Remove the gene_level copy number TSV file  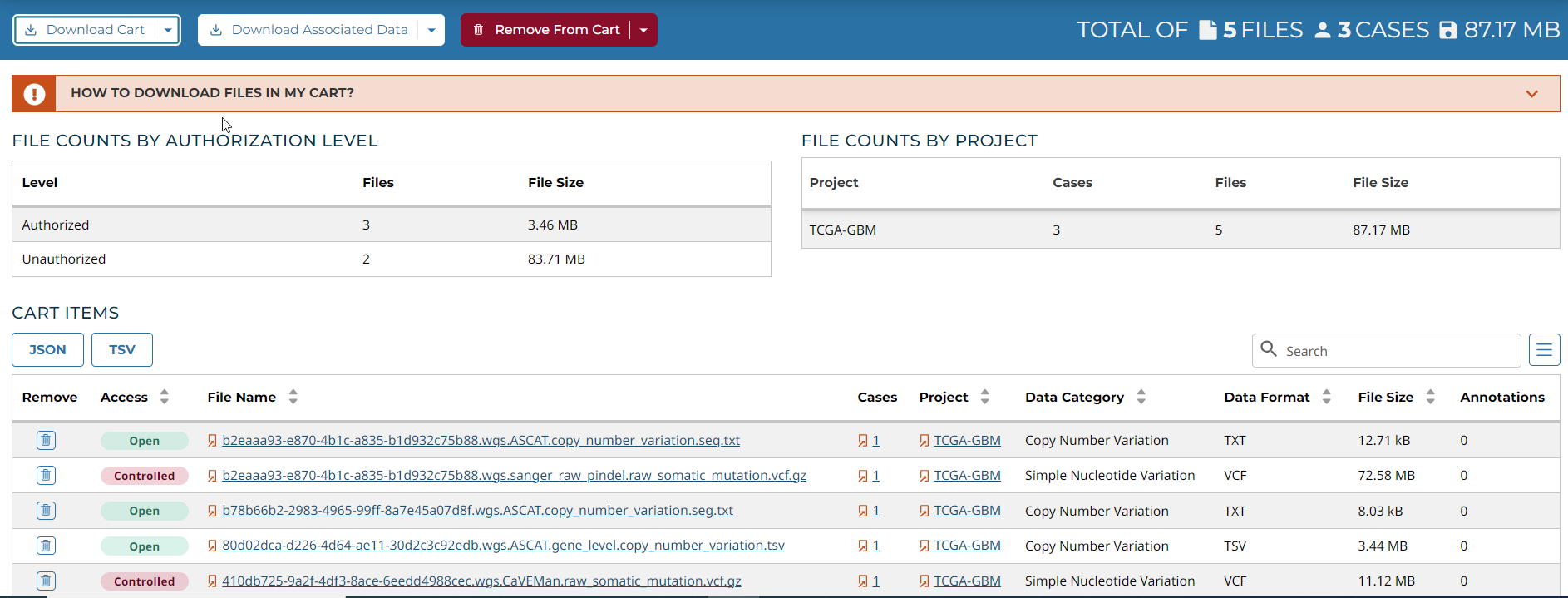click(x=46, y=546)
